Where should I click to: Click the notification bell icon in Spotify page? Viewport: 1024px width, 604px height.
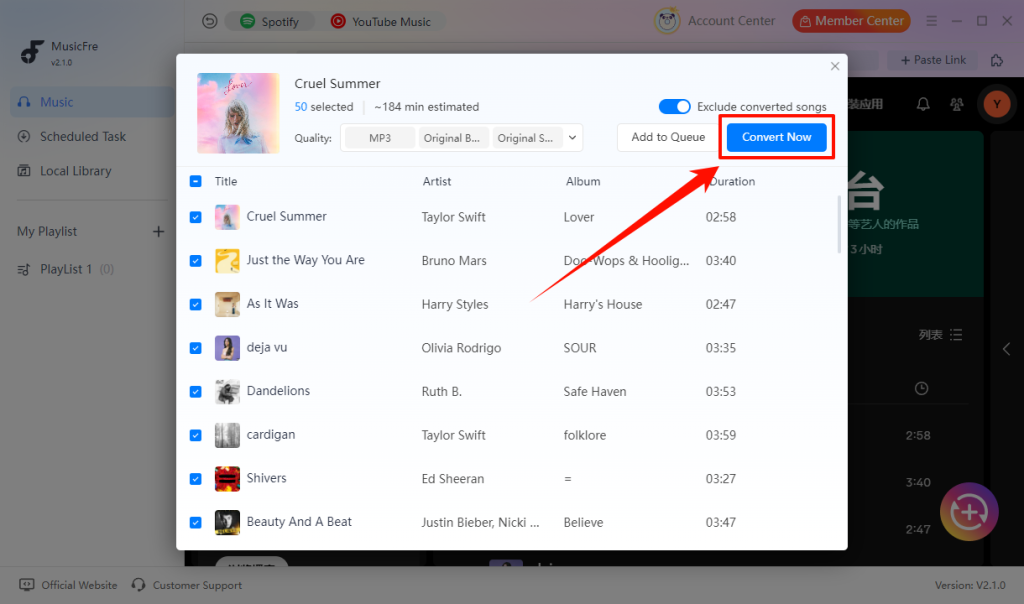tap(923, 104)
